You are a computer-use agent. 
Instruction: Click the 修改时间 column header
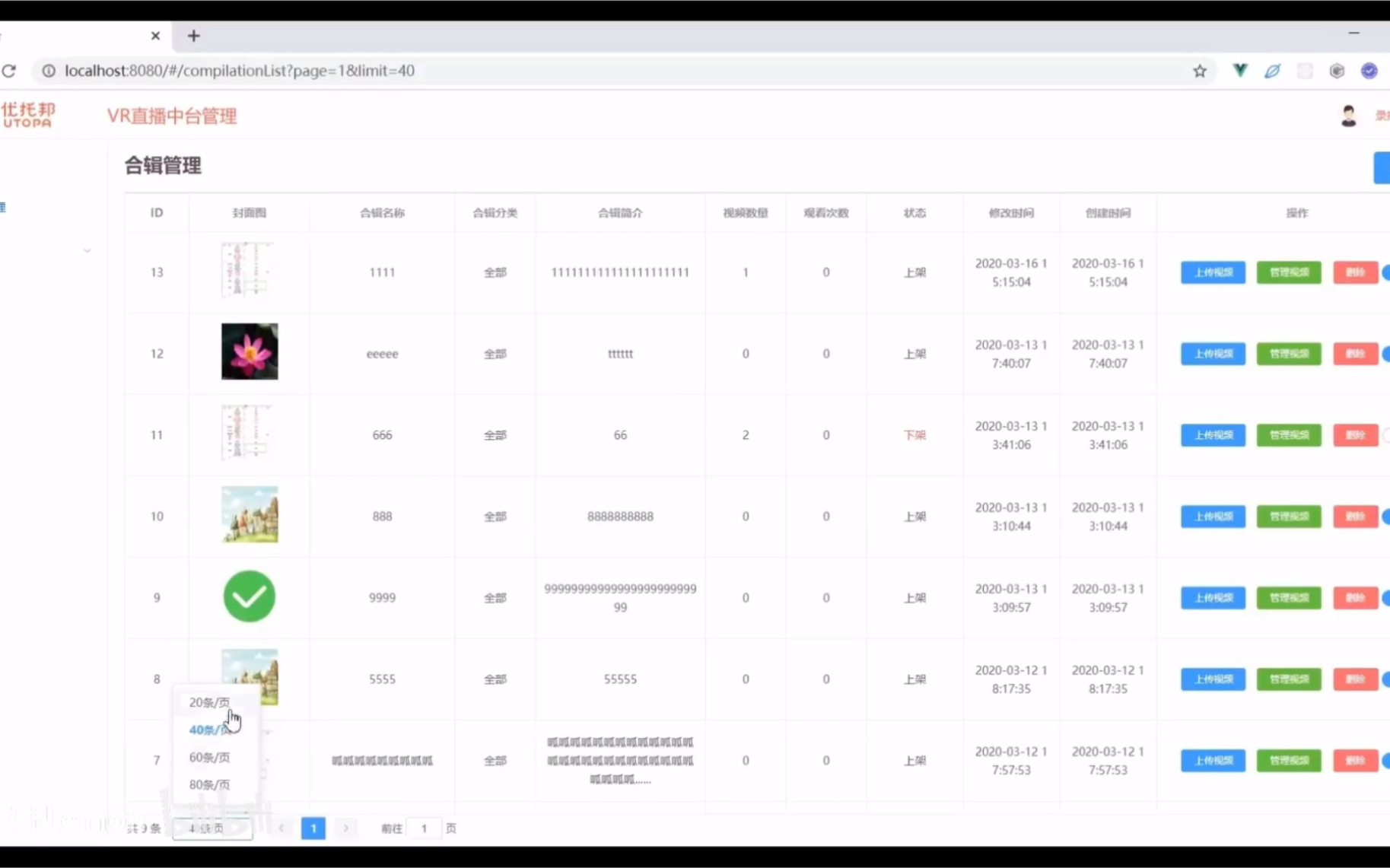pos(1011,213)
